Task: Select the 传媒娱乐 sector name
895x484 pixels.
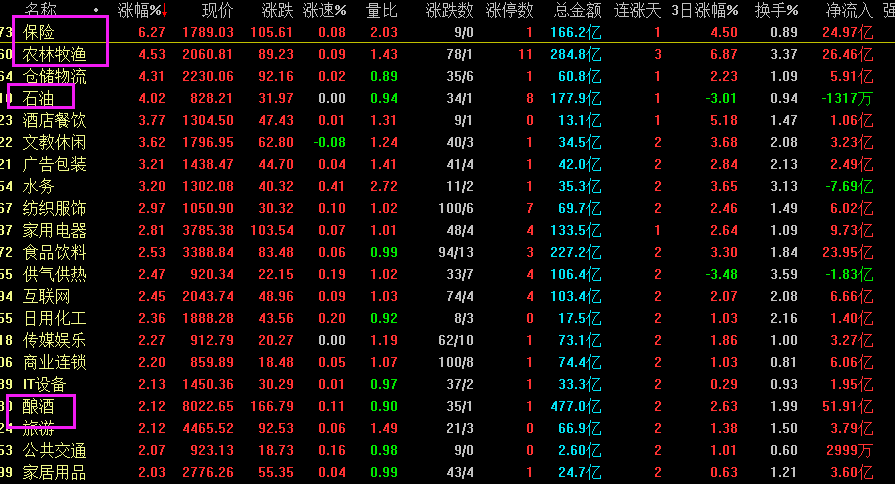Action: [x=54, y=340]
